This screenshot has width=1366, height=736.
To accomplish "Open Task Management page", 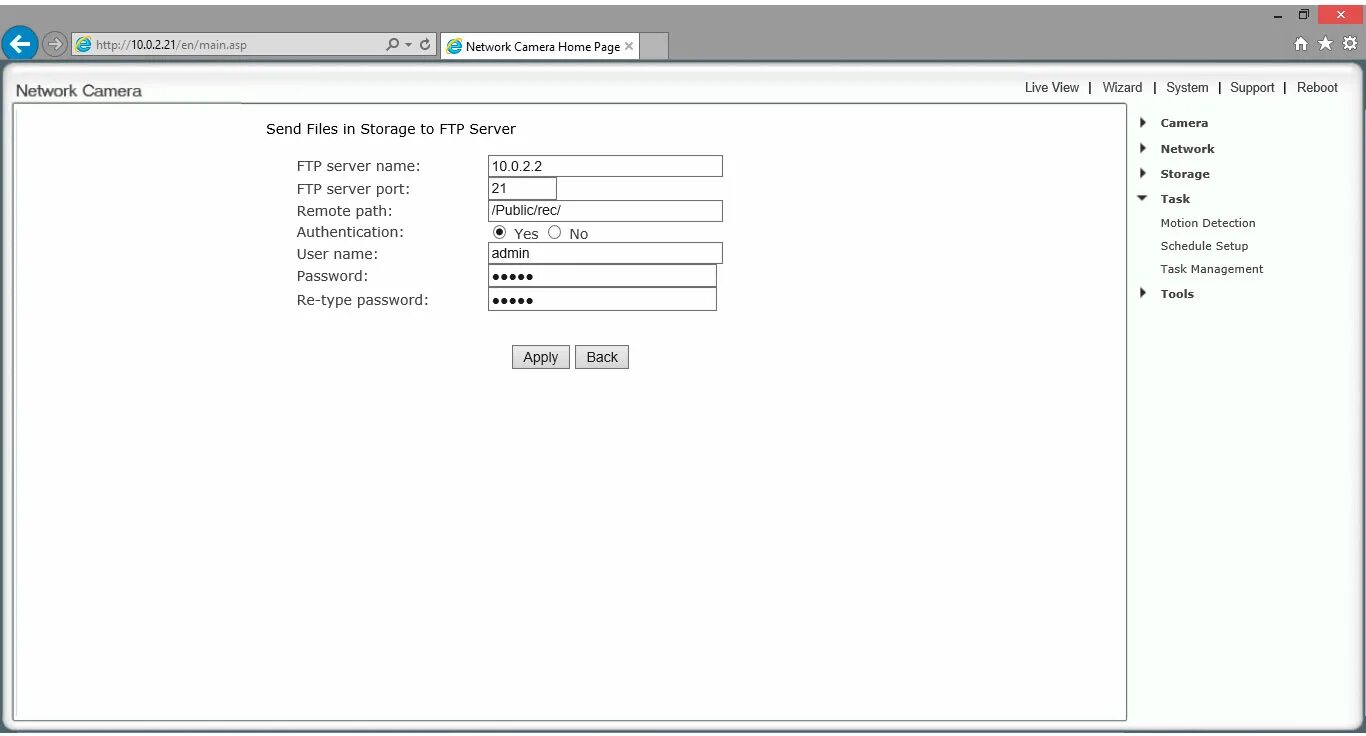I will [x=1212, y=269].
